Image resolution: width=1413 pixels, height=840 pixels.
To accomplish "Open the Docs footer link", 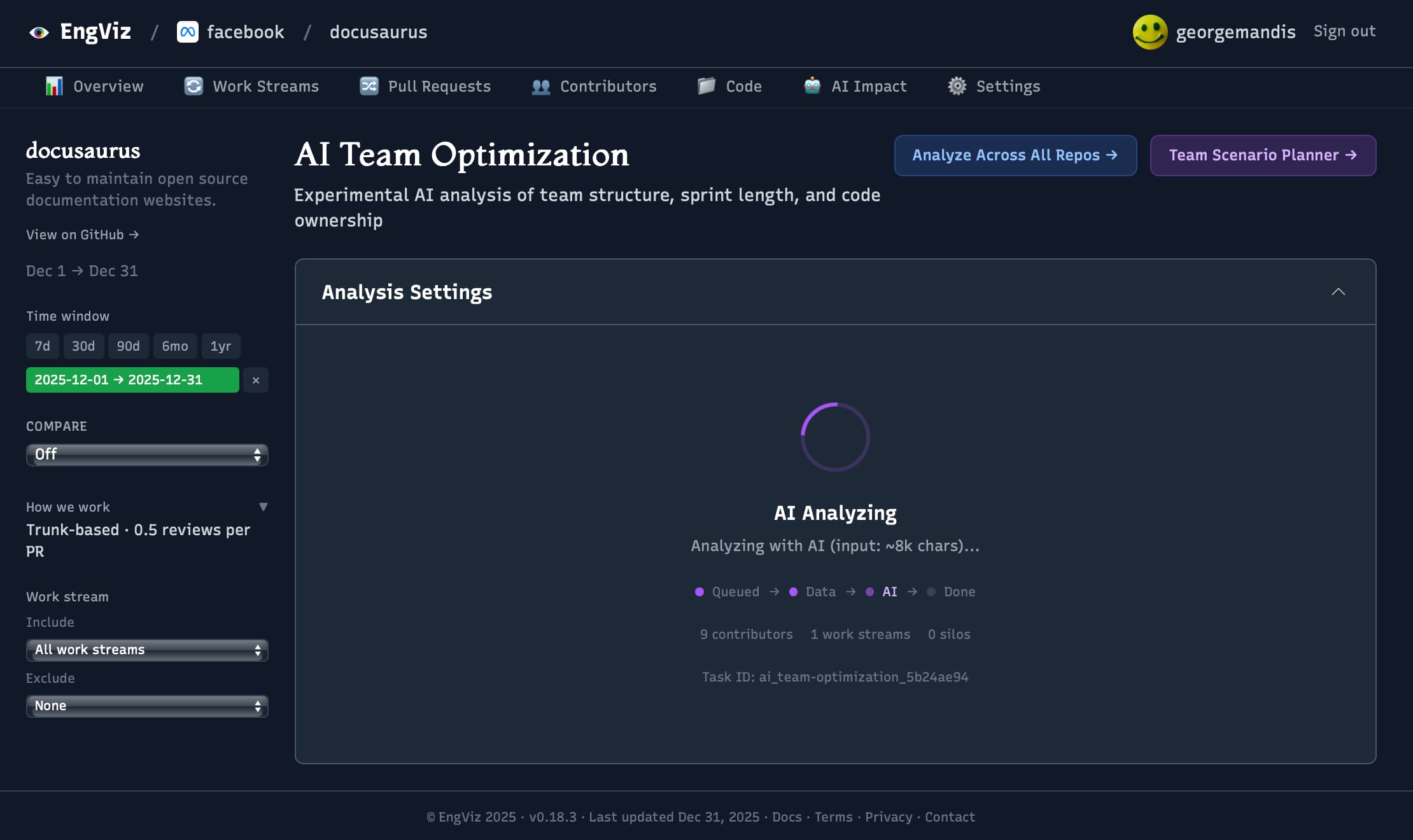I will coord(787,817).
